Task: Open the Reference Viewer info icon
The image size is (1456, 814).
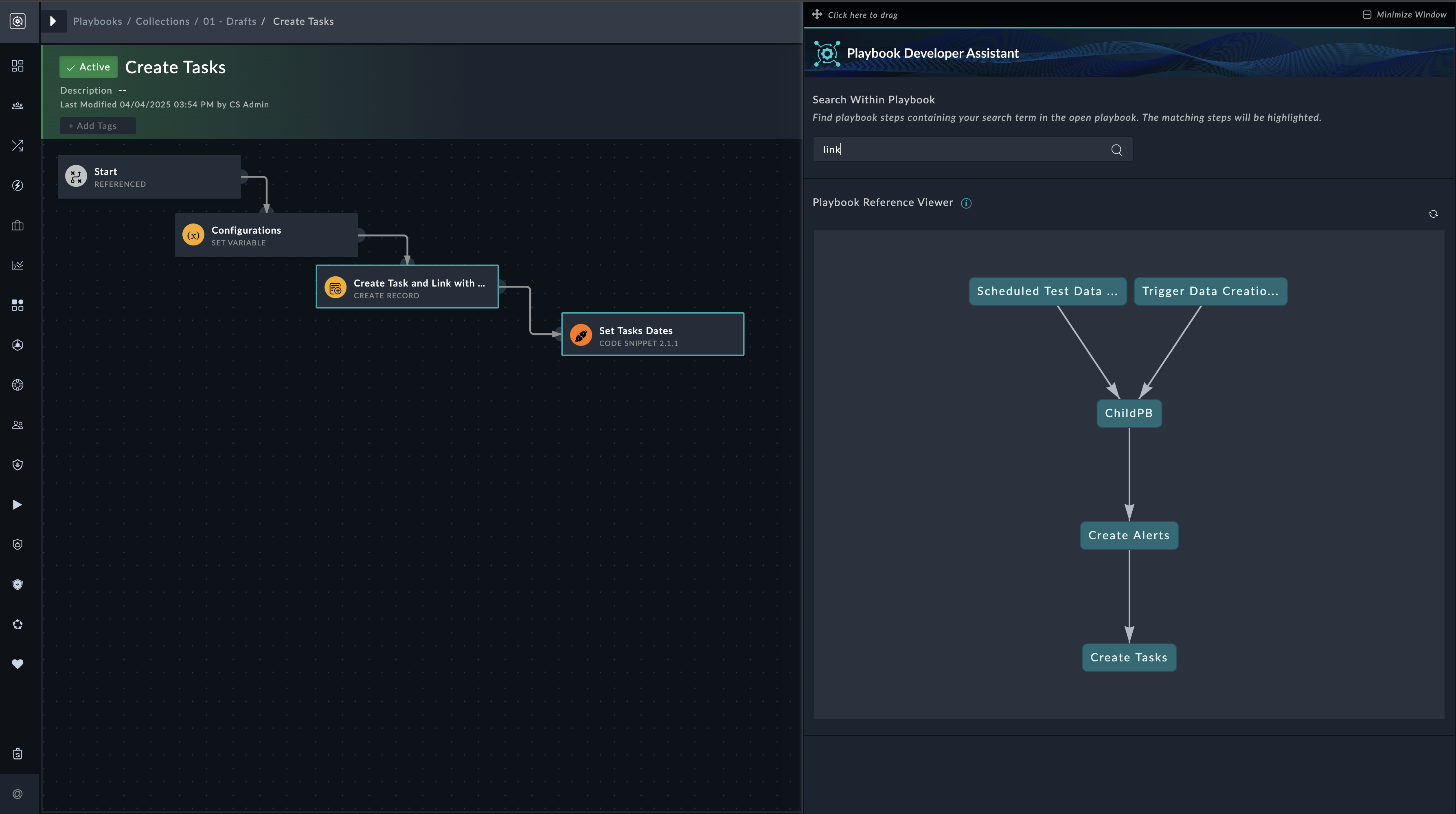Action: click(966, 203)
